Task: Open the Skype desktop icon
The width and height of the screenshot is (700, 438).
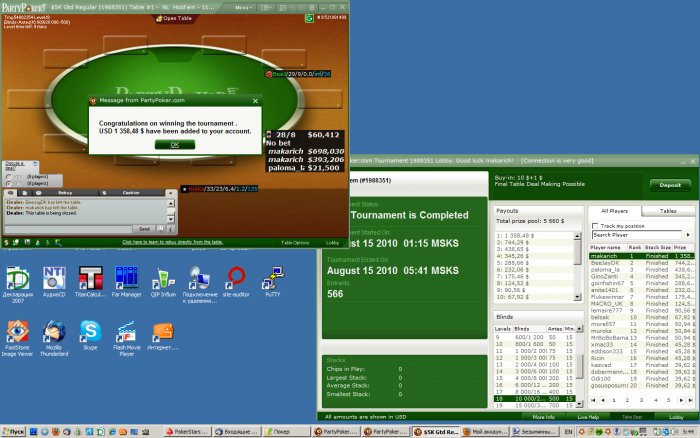Action: click(x=90, y=335)
